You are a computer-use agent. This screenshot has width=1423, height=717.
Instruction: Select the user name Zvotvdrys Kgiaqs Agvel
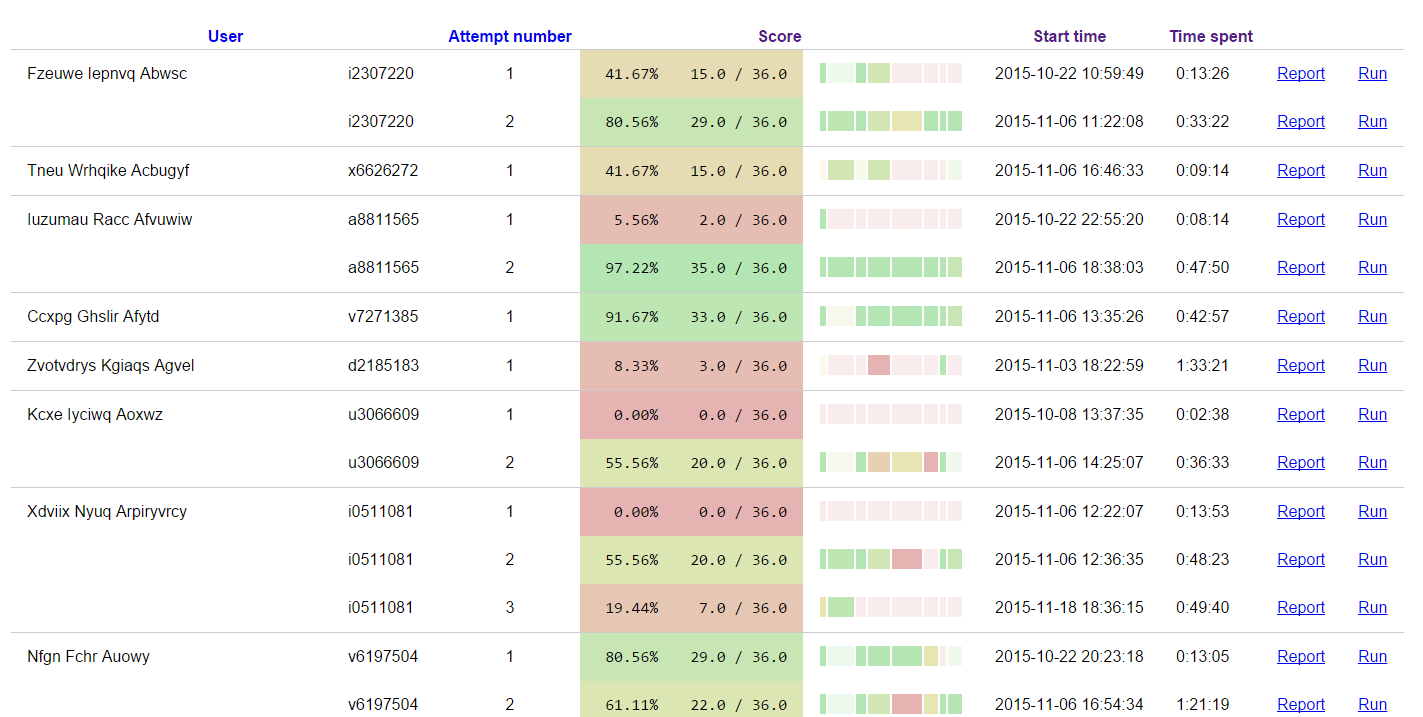tap(111, 366)
